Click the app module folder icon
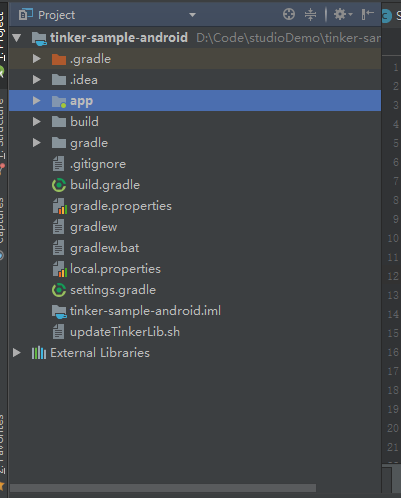Image resolution: width=401 pixels, height=498 pixels. [59, 101]
